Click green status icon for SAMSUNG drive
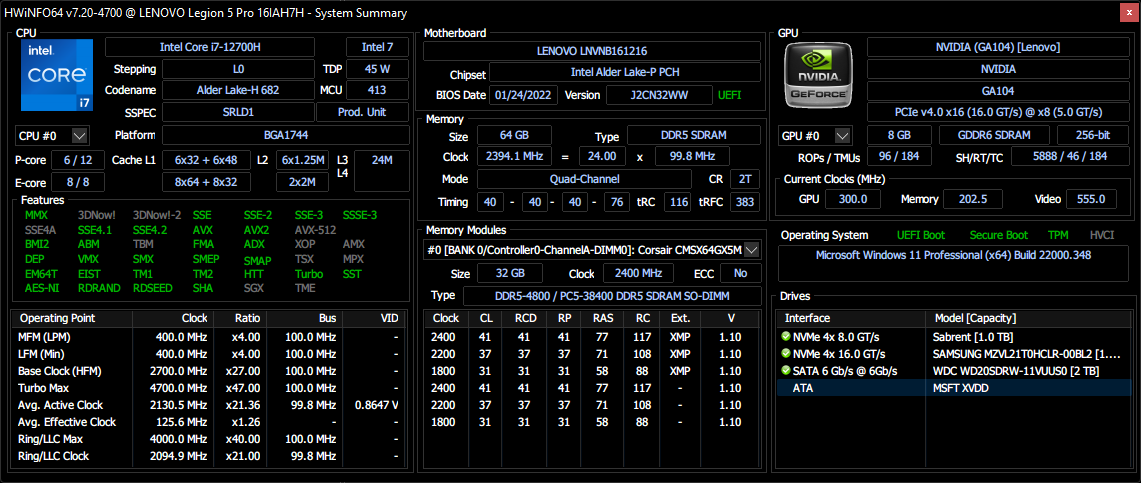1141x483 pixels. [786, 354]
